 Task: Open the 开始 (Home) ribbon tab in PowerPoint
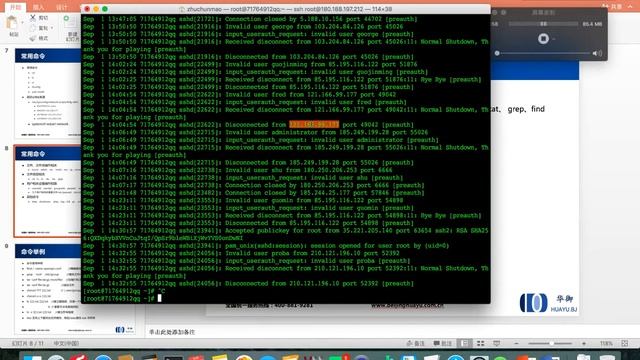(x=16, y=7)
